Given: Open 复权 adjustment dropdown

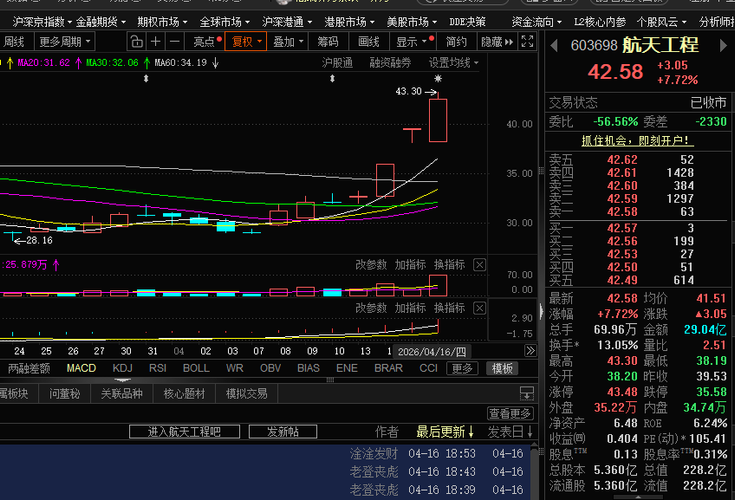Looking at the screenshot, I should (246, 42).
